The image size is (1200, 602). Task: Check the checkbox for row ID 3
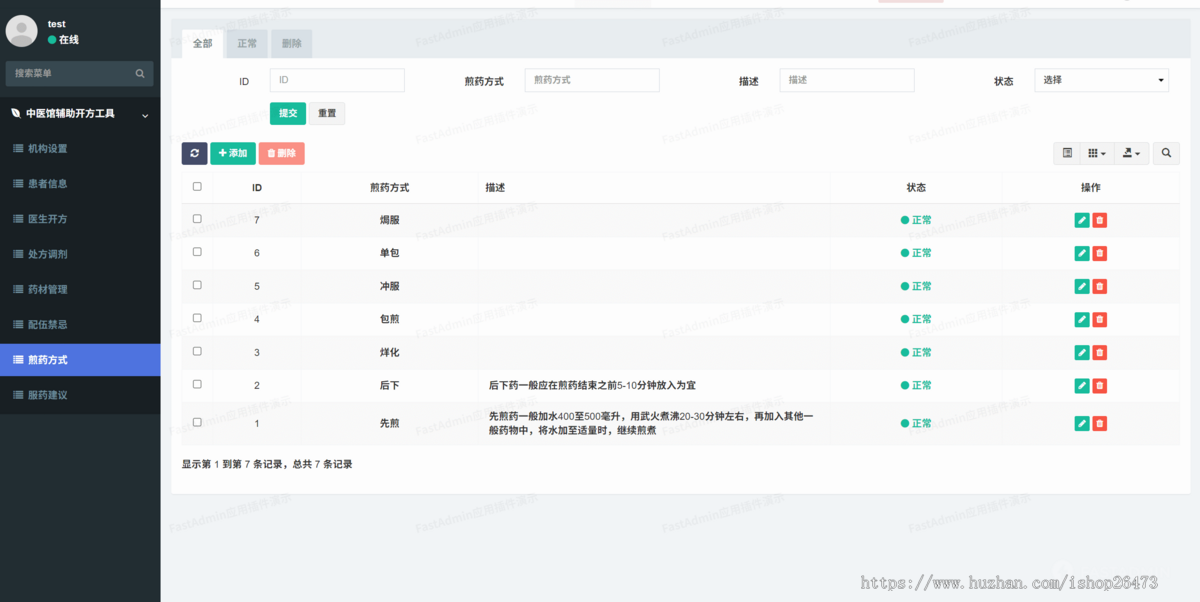point(197,350)
